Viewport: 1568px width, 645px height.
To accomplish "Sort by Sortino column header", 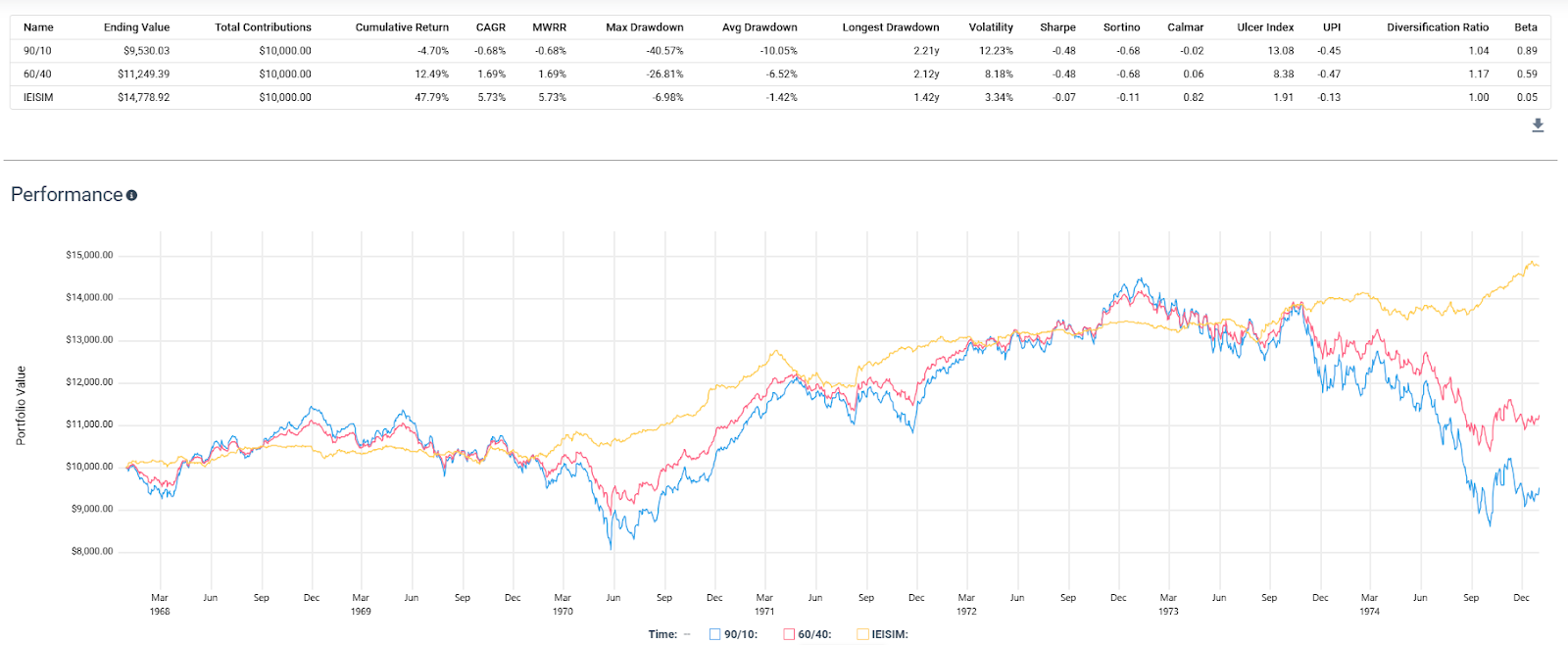I will (x=1122, y=27).
